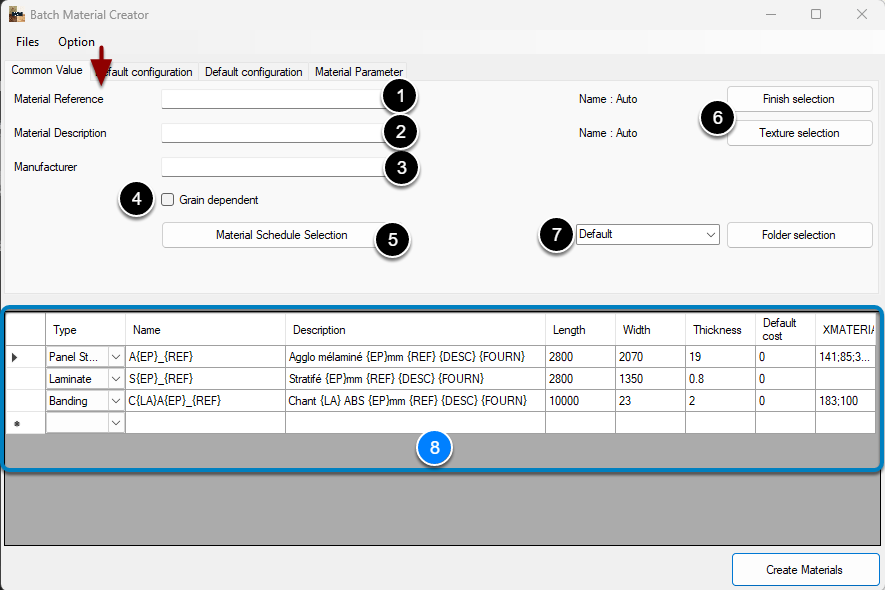The width and height of the screenshot is (885, 590).
Task: Click the Width column header
Action: [x=650, y=330]
